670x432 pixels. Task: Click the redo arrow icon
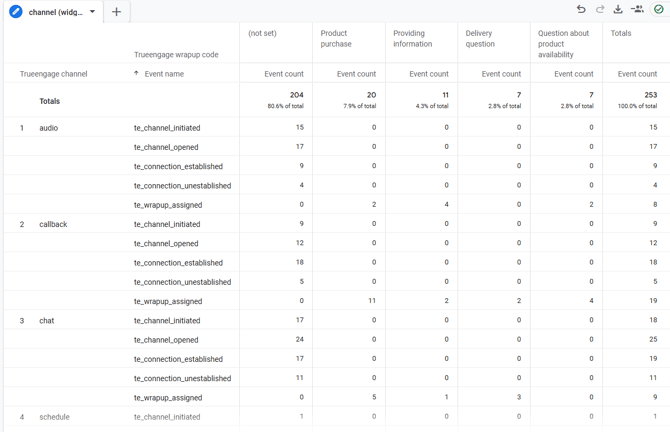coord(600,10)
